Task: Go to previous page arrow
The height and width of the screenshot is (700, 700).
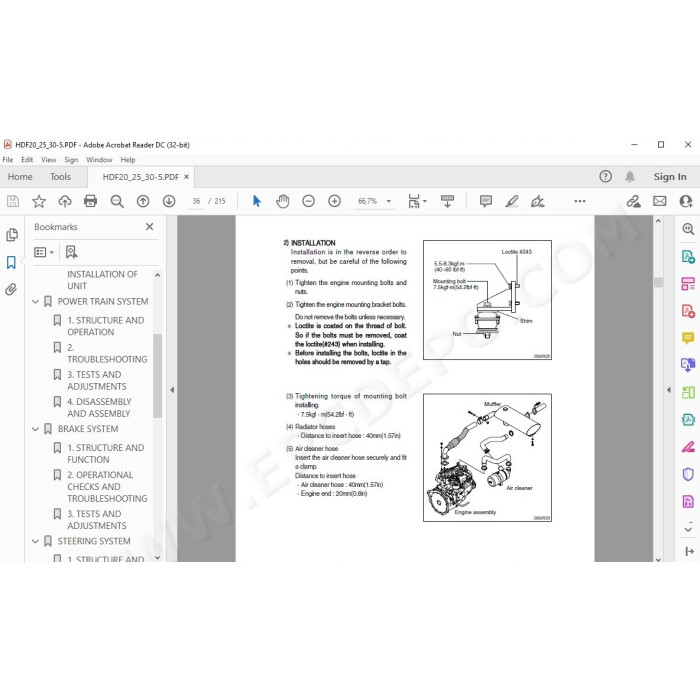Action: [143, 201]
